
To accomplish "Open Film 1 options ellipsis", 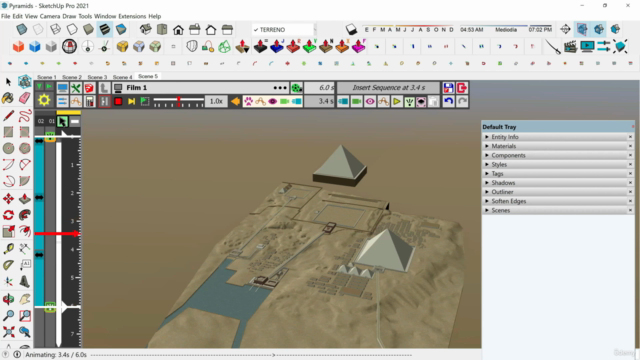I will click(x=280, y=88).
